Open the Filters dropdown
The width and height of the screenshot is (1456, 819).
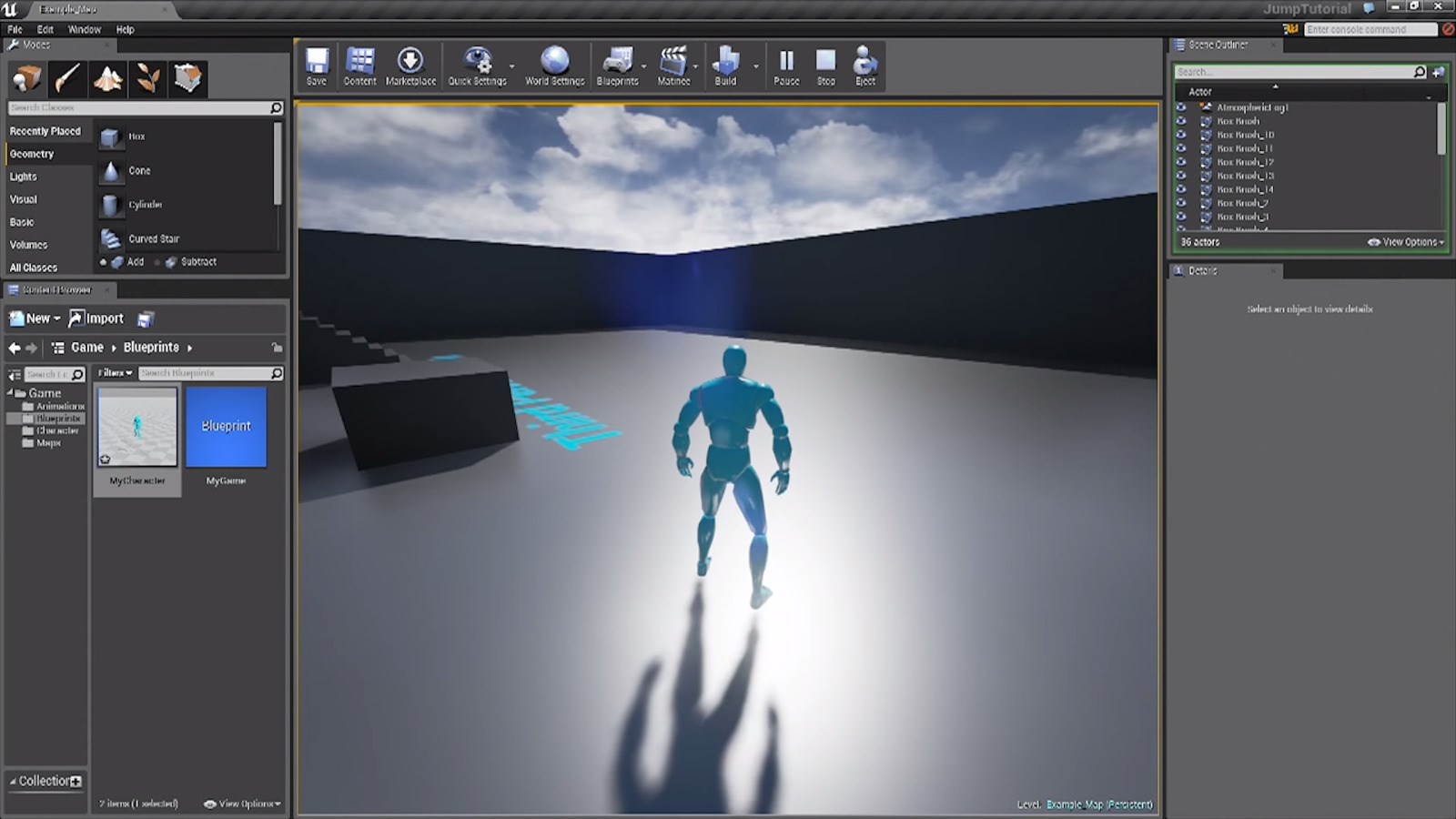point(116,373)
